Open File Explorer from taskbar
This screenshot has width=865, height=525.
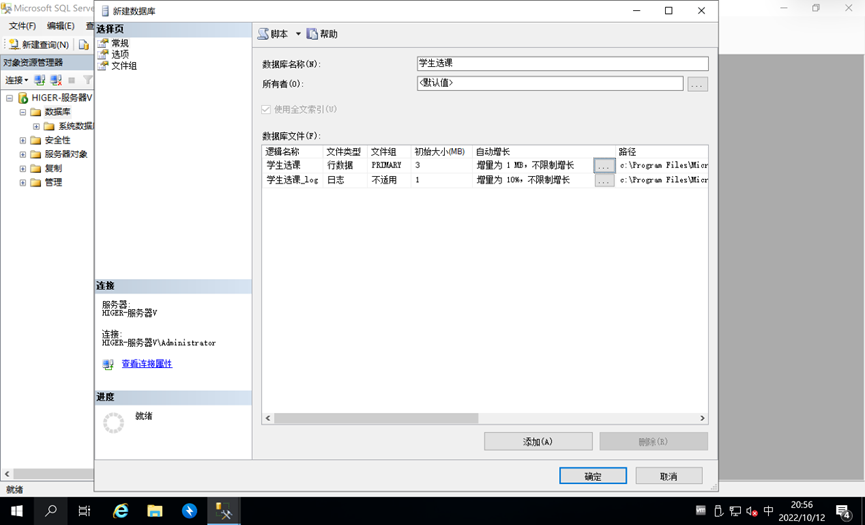(154, 511)
